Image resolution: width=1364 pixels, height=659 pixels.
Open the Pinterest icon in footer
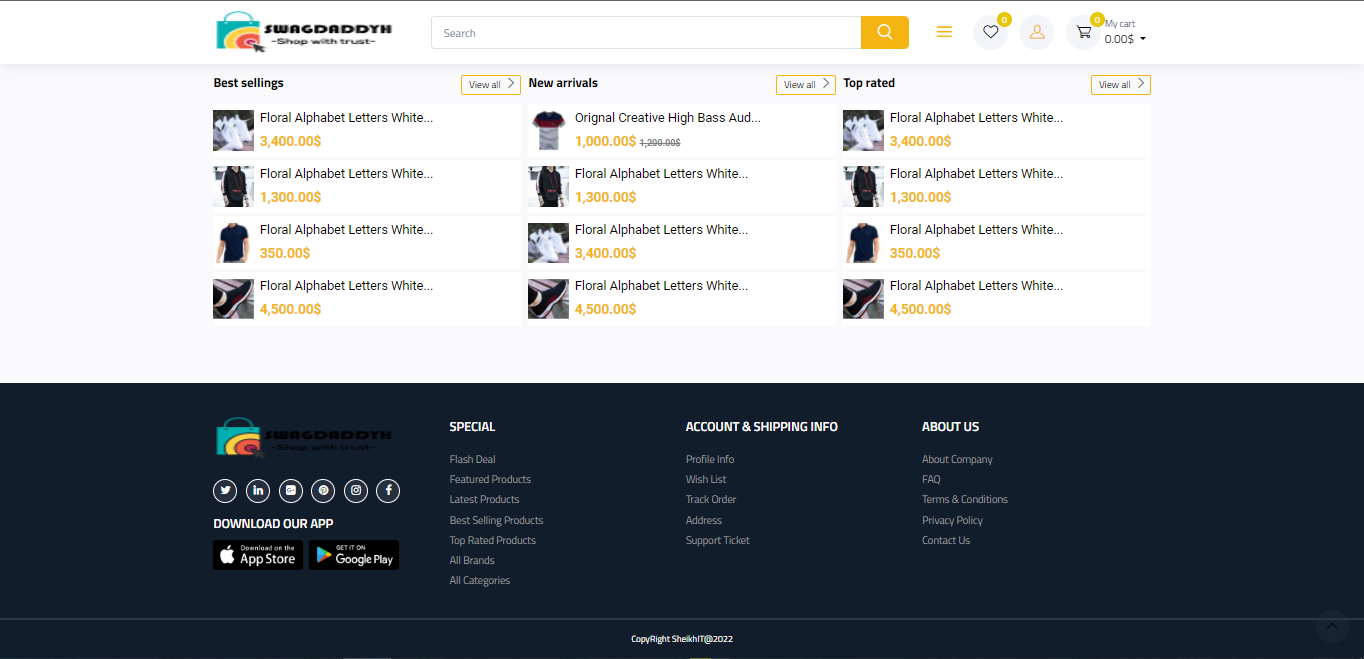pyautogui.click(x=323, y=490)
